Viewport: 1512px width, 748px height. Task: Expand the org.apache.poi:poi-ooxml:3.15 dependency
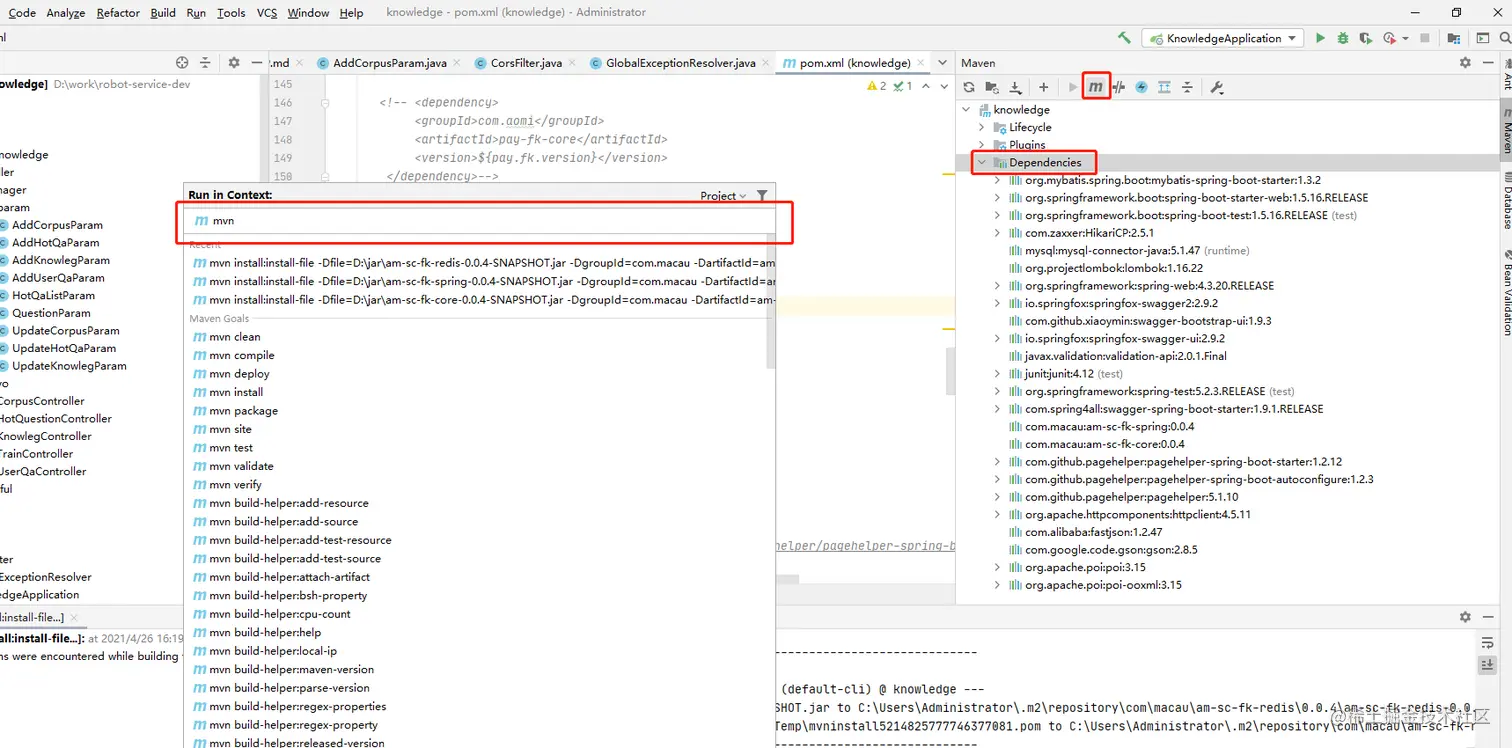click(997, 586)
